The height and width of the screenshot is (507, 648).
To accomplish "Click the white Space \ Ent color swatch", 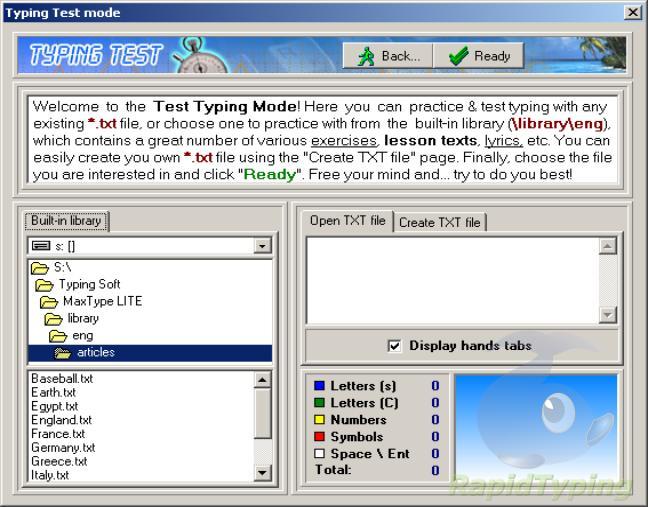I will click(x=319, y=454).
